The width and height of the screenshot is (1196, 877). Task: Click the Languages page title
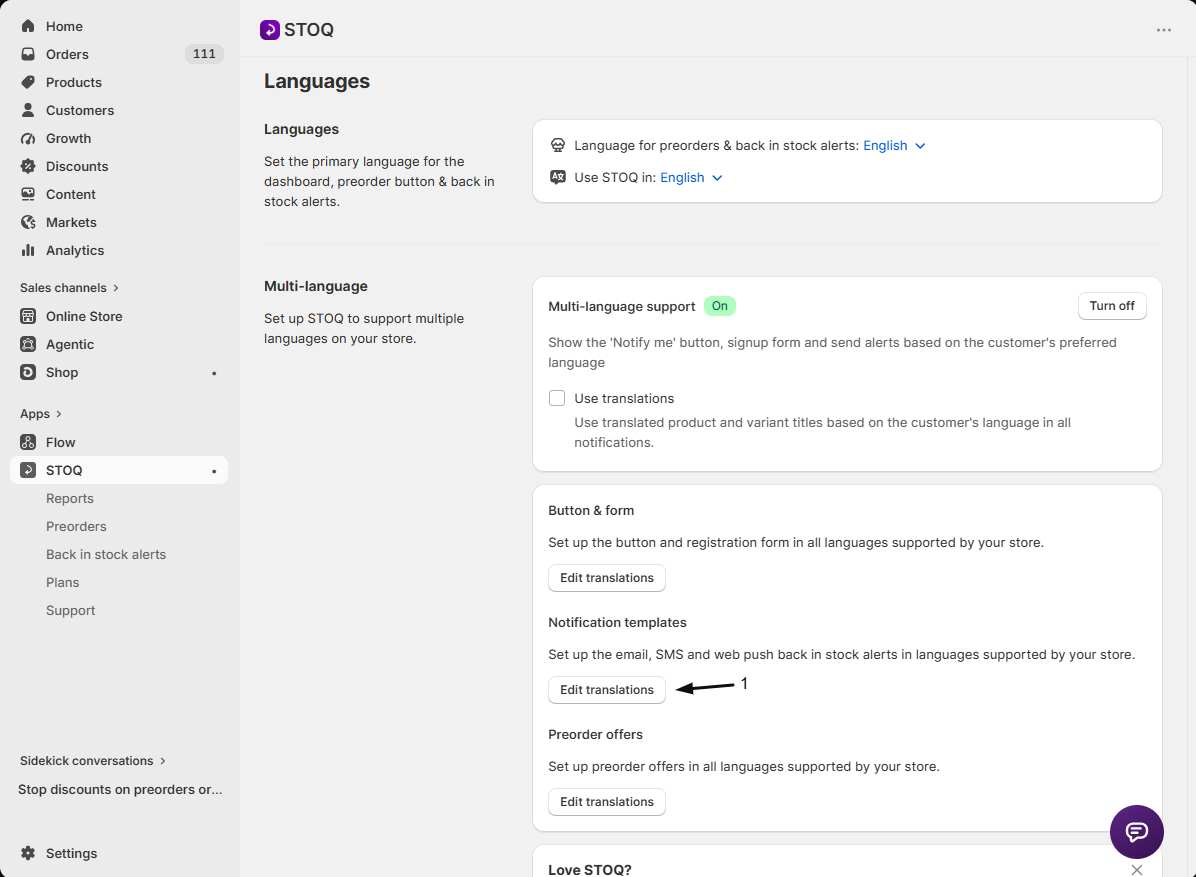click(317, 81)
